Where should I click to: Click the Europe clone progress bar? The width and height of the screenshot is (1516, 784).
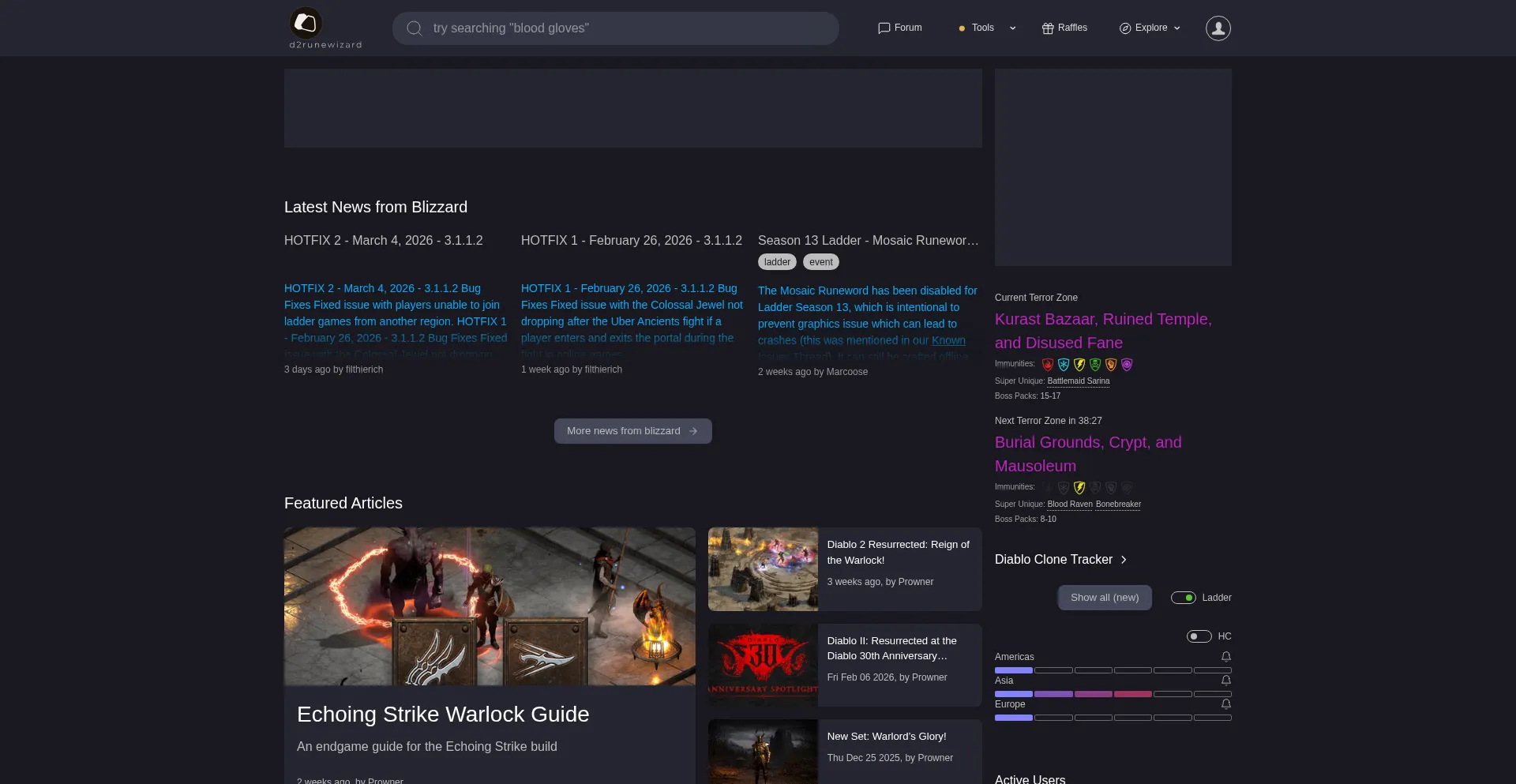[x=1113, y=718]
